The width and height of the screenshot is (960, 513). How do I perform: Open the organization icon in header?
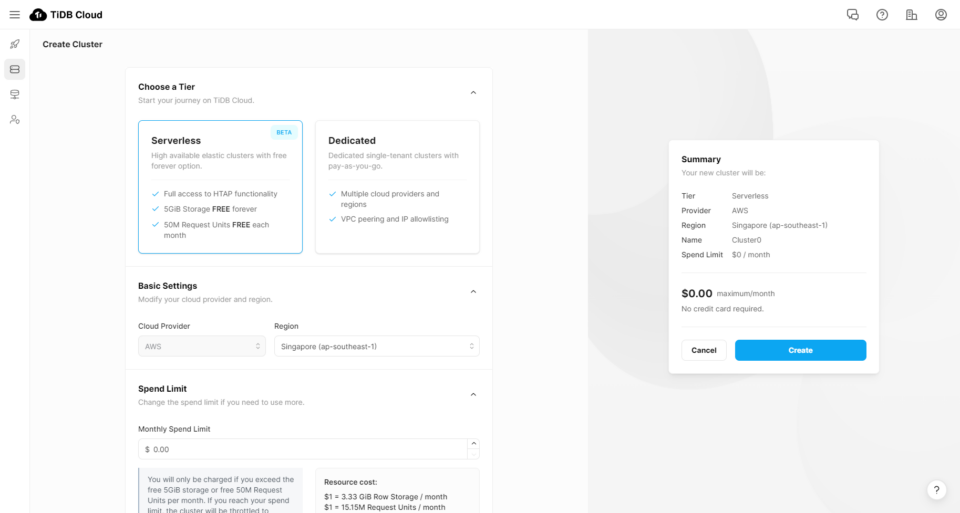(x=911, y=15)
